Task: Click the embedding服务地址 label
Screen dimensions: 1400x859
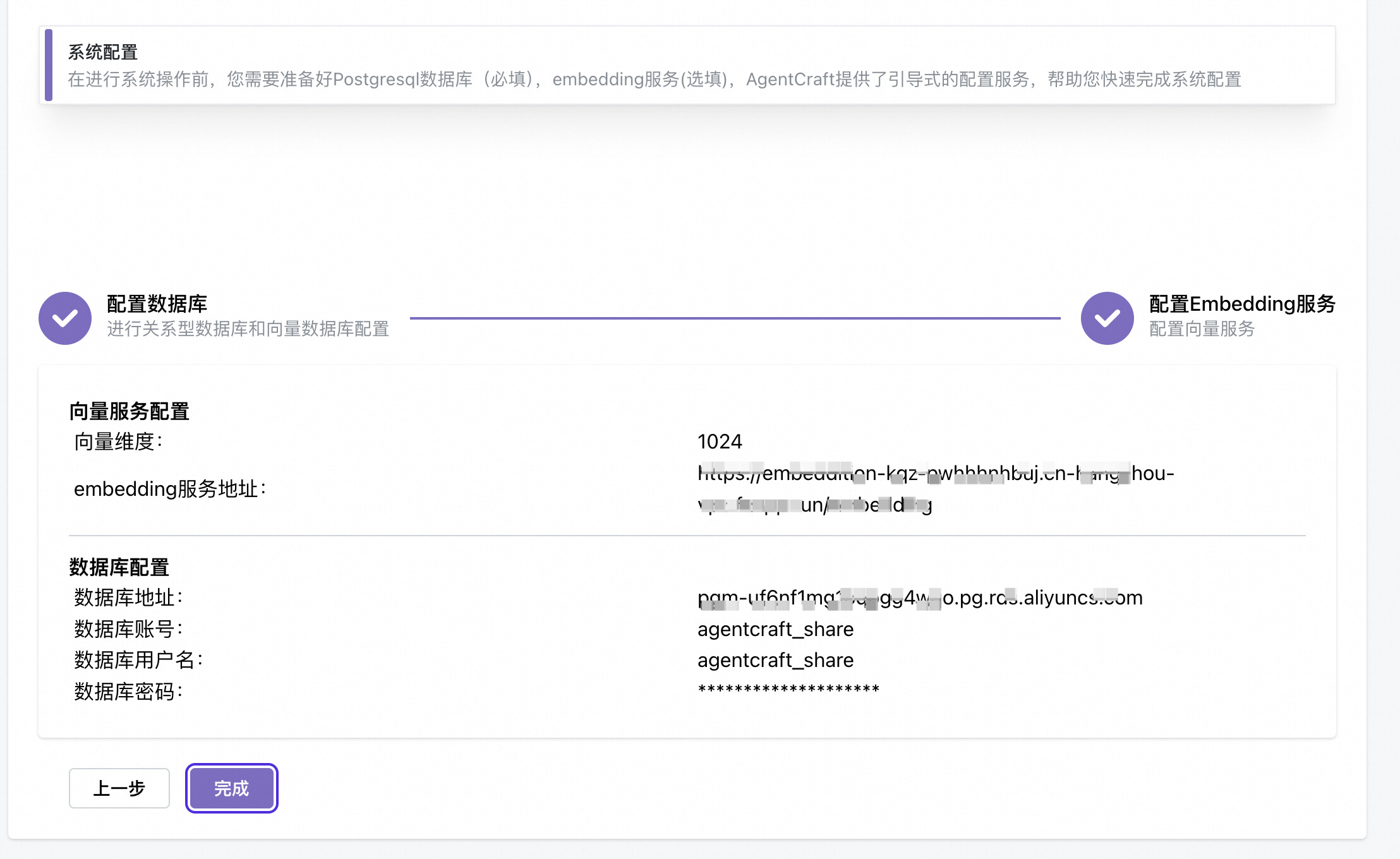Action: pyautogui.click(x=170, y=489)
